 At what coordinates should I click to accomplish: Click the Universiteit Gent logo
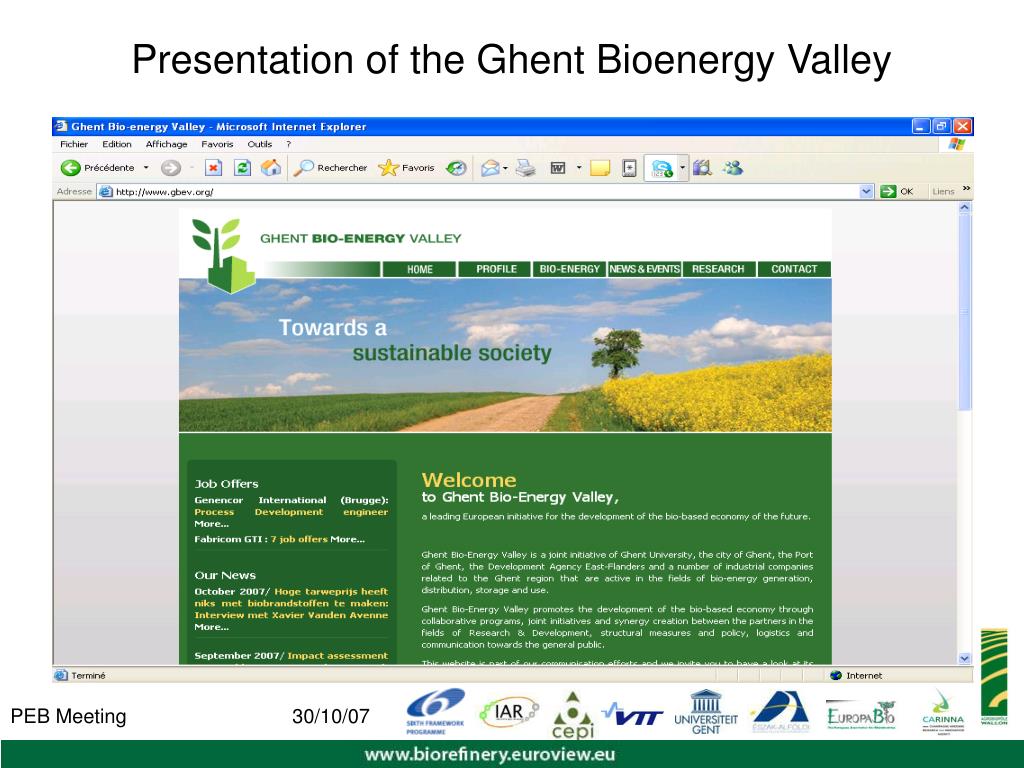click(706, 712)
